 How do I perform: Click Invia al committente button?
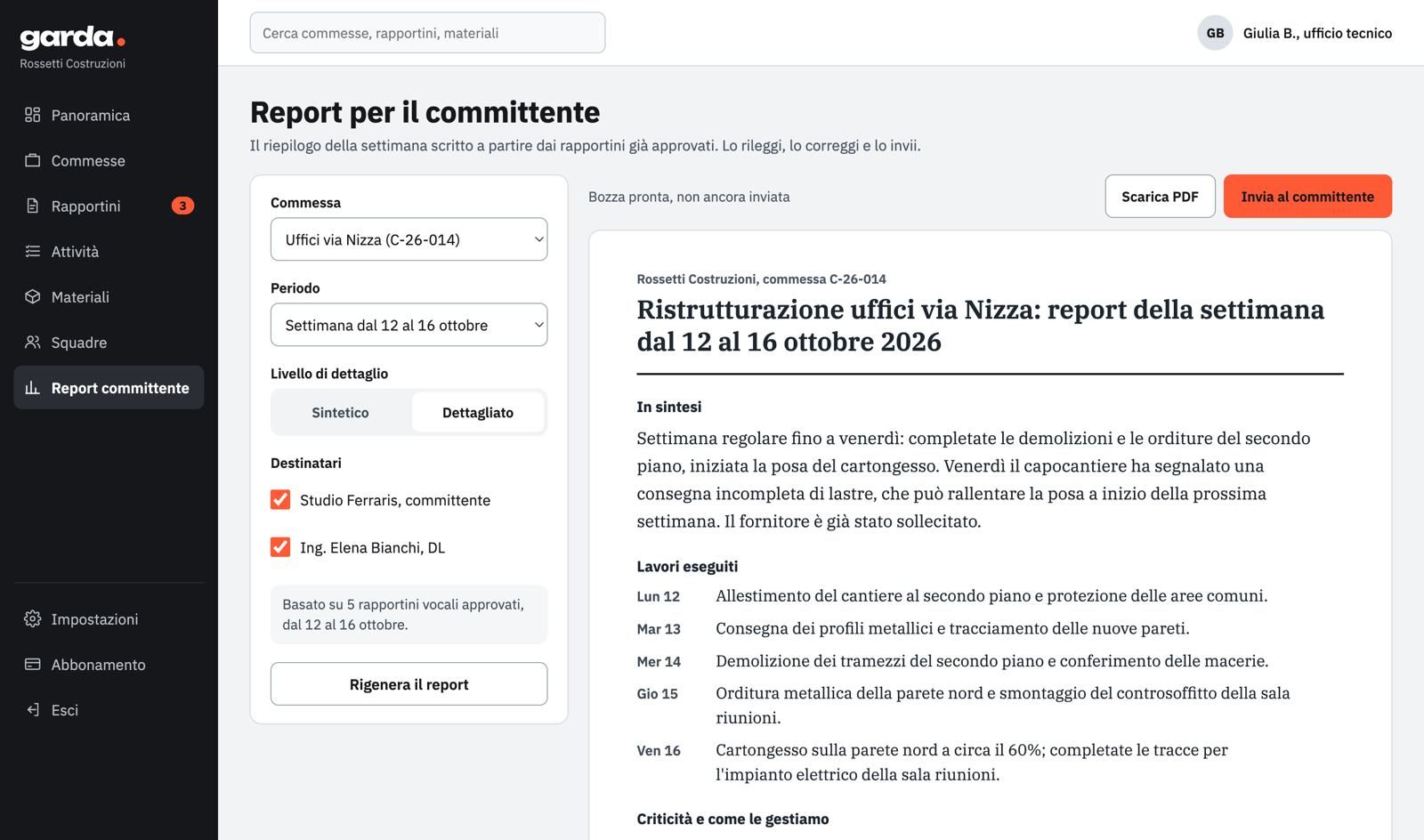(x=1307, y=197)
